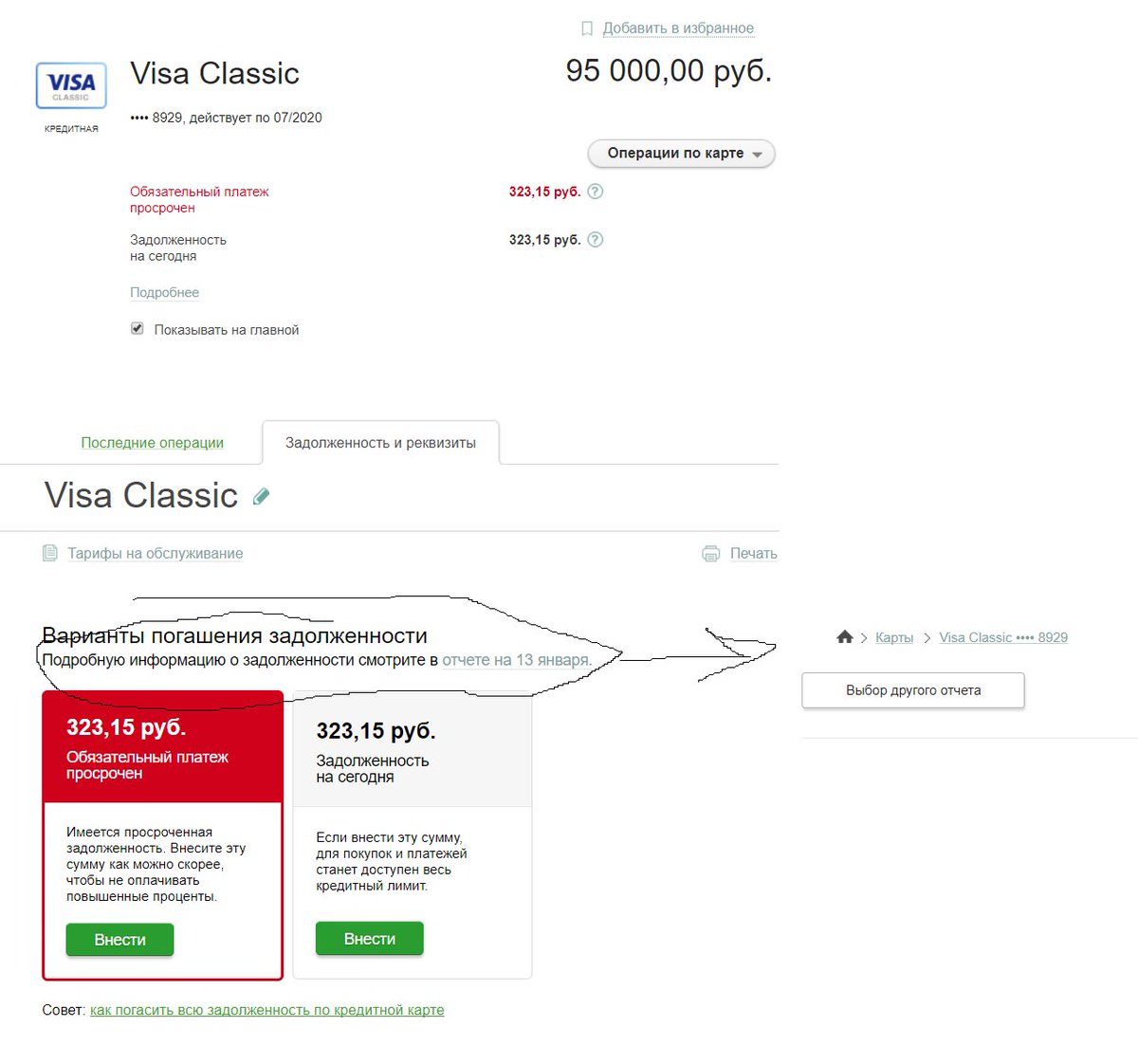Select the Задолженность и реквизиты tab
The width and height of the screenshot is (1138, 1064).
coord(380,443)
